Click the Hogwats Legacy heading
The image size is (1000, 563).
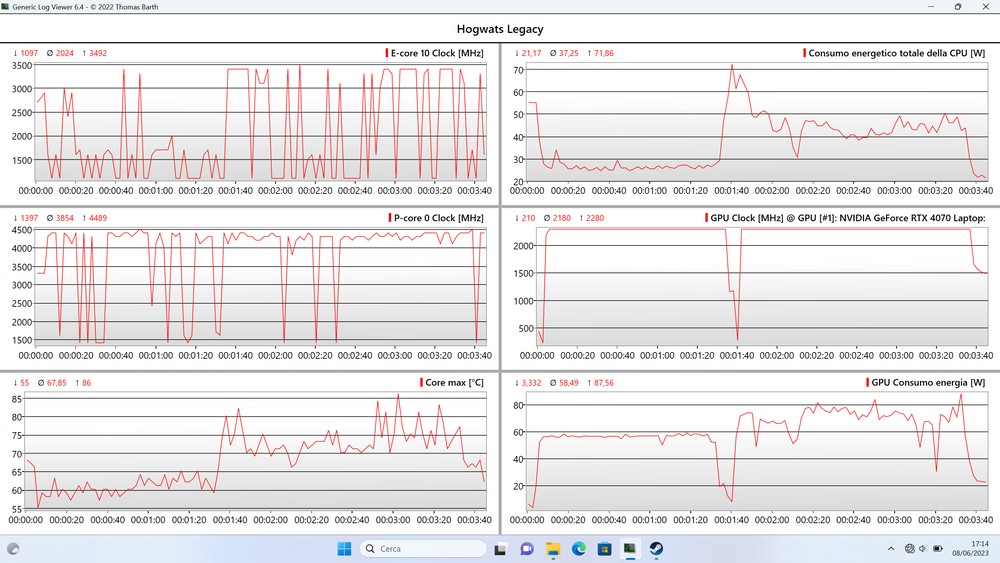(x=500, y=29)
